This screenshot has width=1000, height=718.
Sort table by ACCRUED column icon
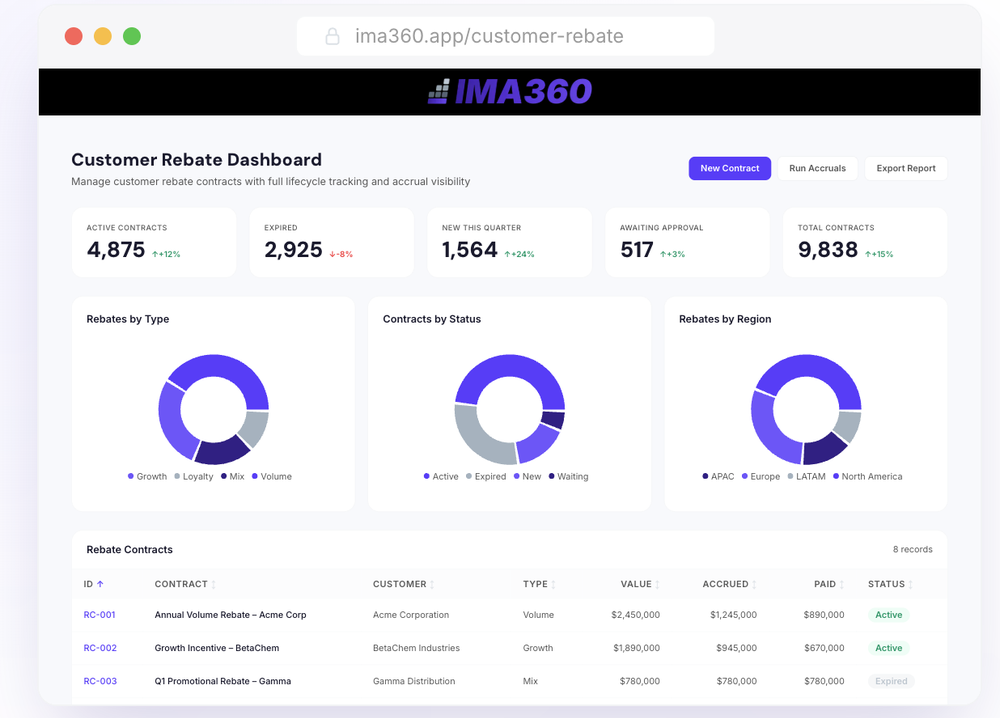[x=754, y=584]
